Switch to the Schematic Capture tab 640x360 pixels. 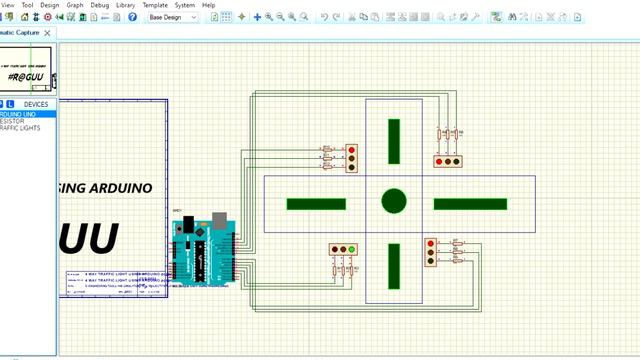20,33
